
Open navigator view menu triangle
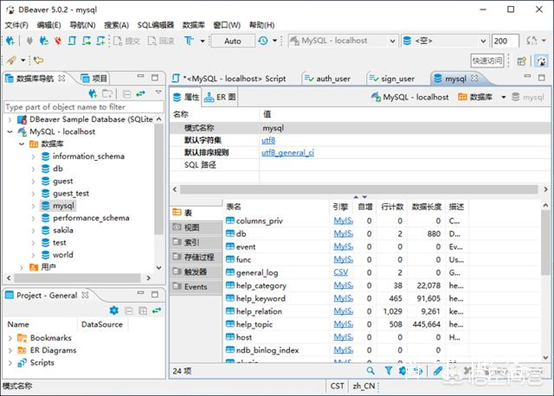click(158, 92)
